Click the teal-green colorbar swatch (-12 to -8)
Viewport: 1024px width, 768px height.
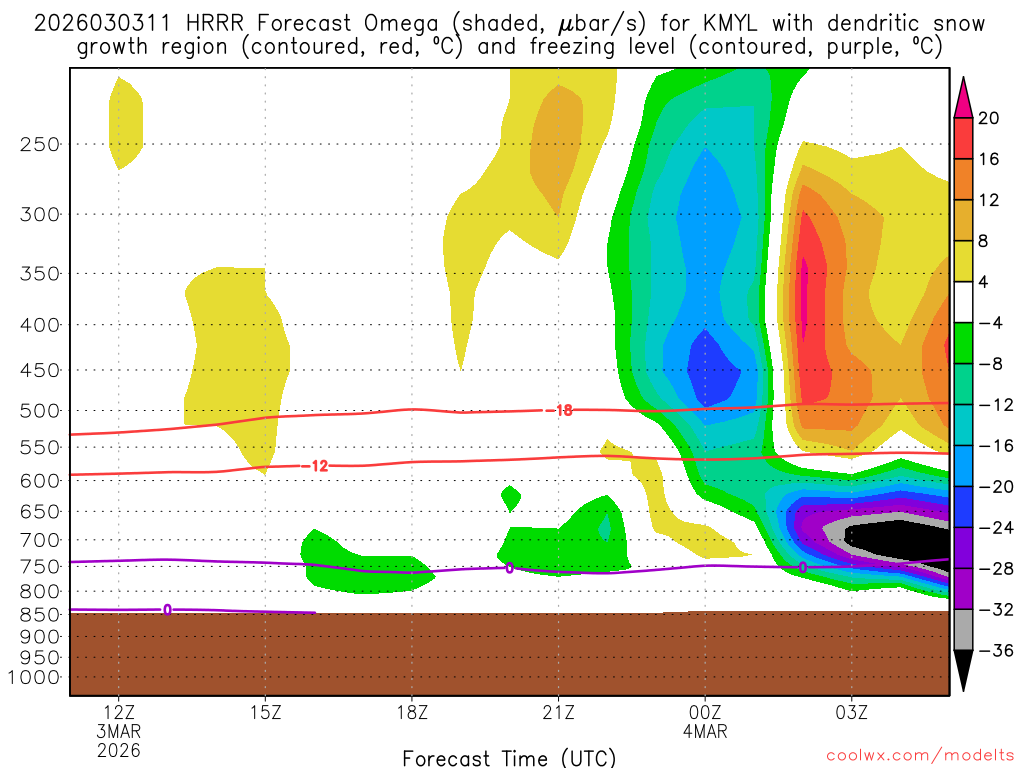[963, 384]
